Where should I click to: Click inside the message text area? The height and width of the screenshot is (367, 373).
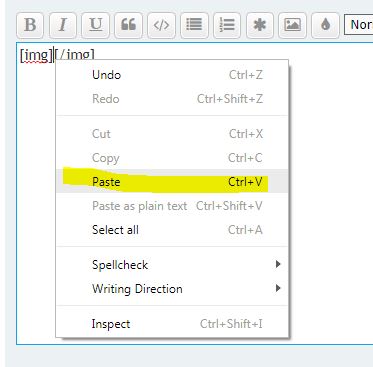tap(330, 193)
